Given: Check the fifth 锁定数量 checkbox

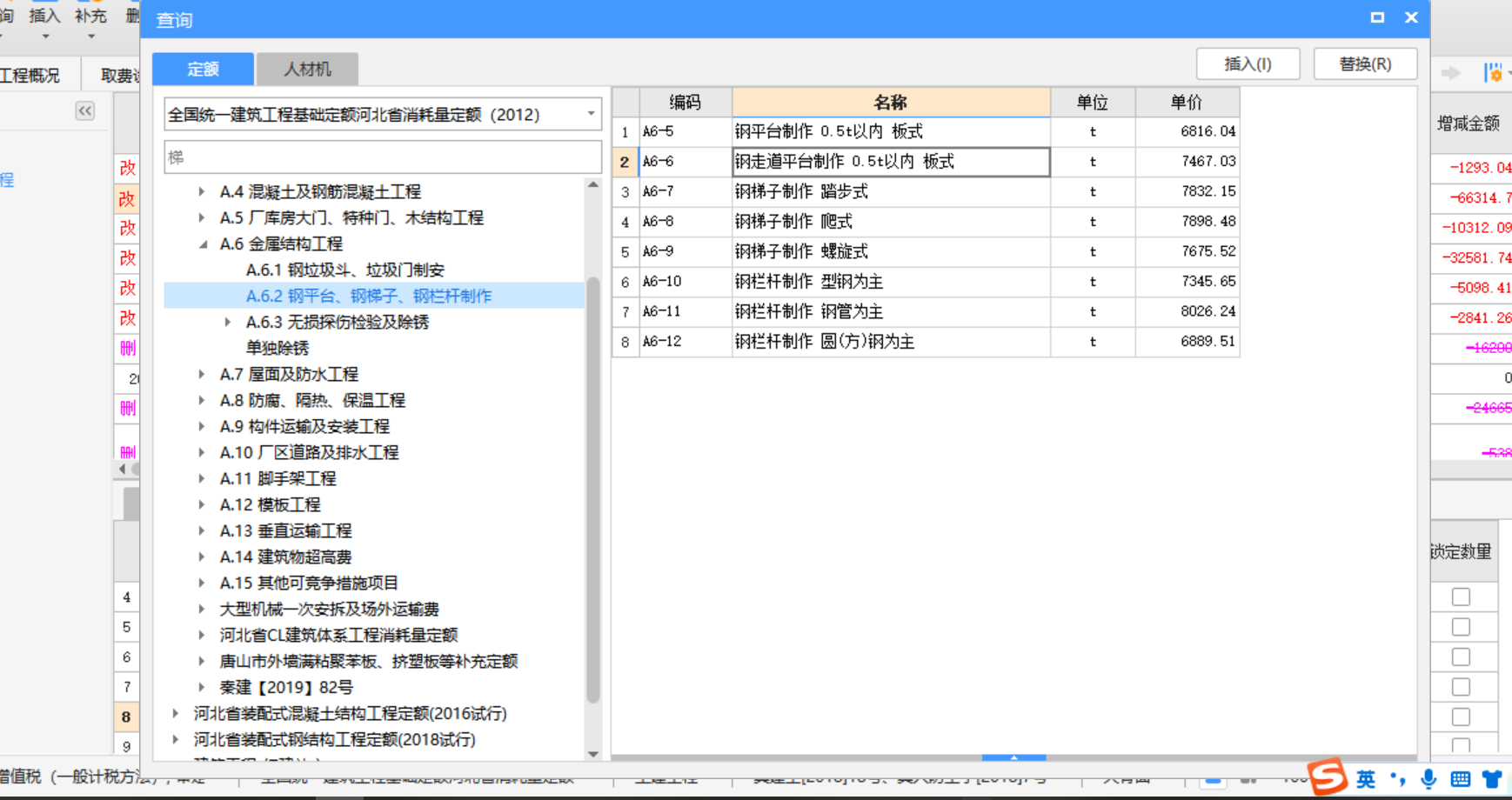Looking at the screenshot, I should 1461,717.
